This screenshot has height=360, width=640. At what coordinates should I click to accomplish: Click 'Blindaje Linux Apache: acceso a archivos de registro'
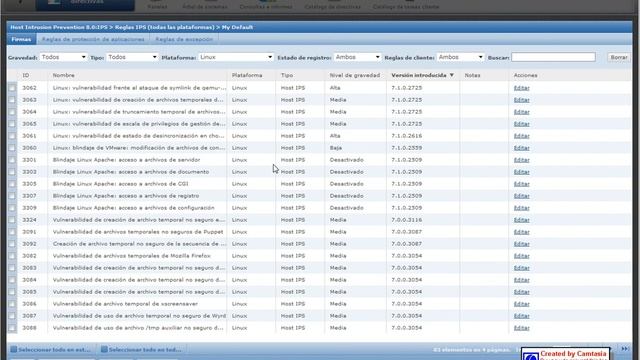[126, 196]
